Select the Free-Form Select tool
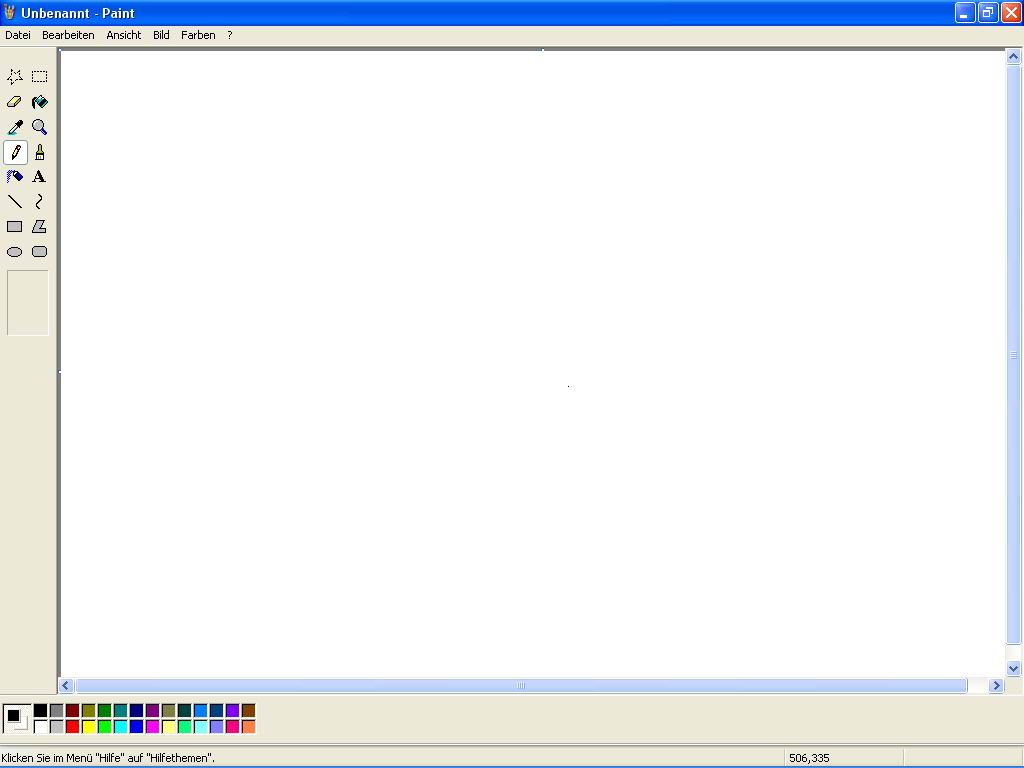1024x768 pixels. pos(15,76)
